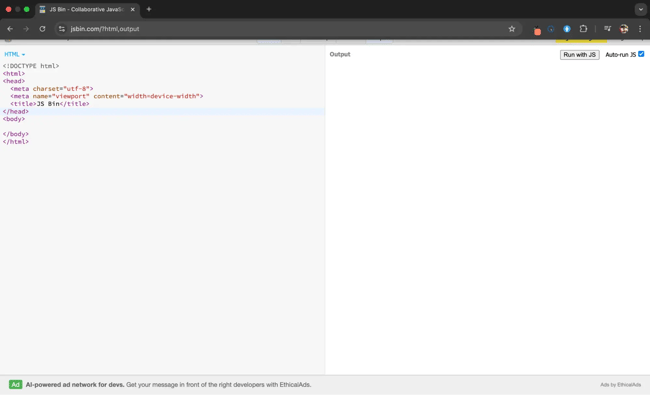Open the Extensions puzzle piece menu
650x395 pixels.
[x=583, y=29]
